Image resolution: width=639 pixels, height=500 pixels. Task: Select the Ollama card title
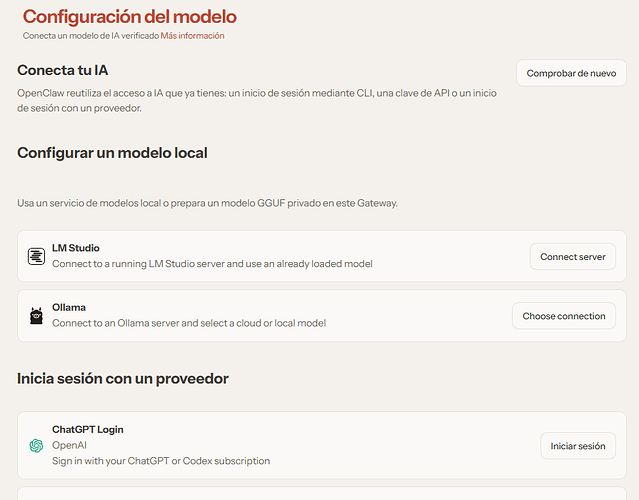[69, 307]
